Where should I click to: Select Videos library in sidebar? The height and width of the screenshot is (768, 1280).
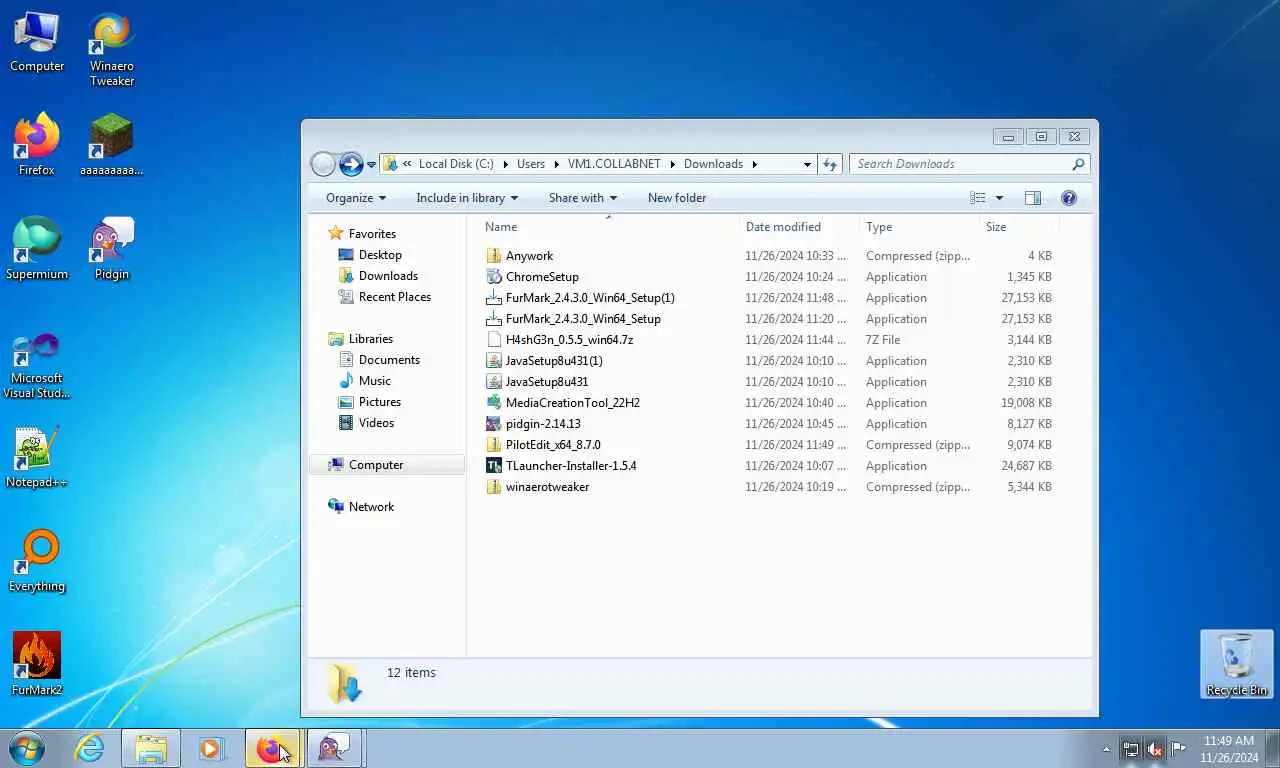click(376, 423)
